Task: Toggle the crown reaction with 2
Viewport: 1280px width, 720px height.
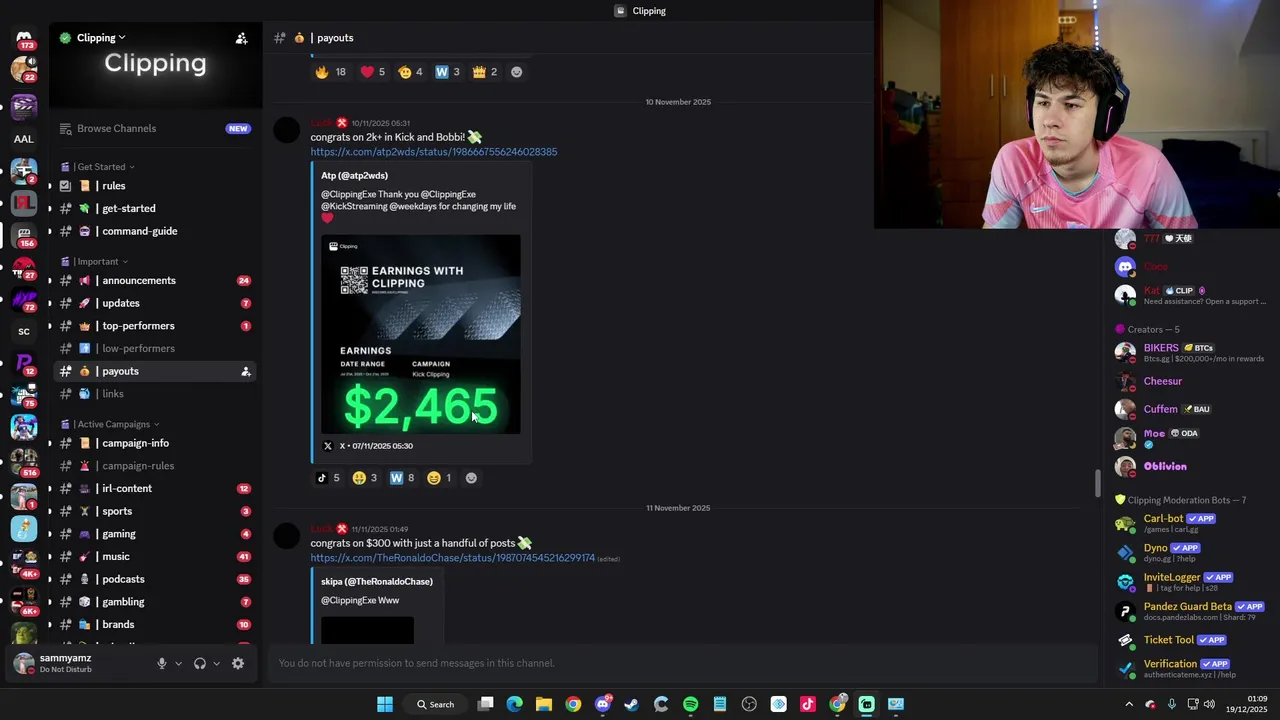Action: pos(484,72)
